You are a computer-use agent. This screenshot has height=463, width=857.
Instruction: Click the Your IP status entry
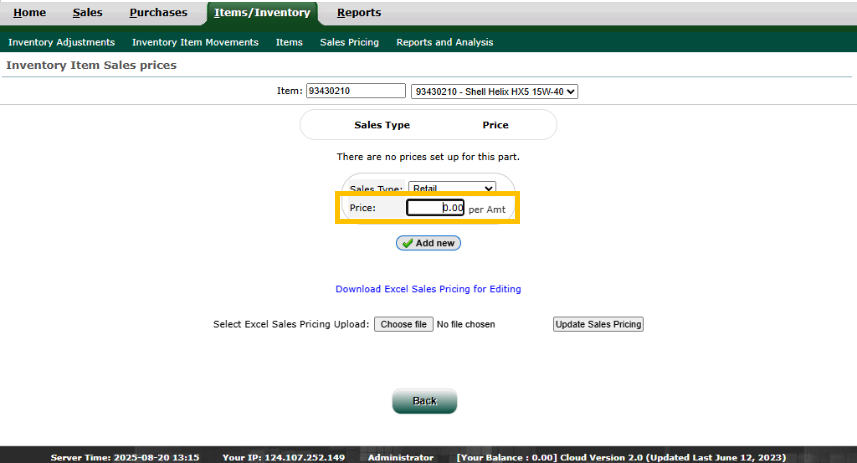pyautogui.click(x=284, y=458)
